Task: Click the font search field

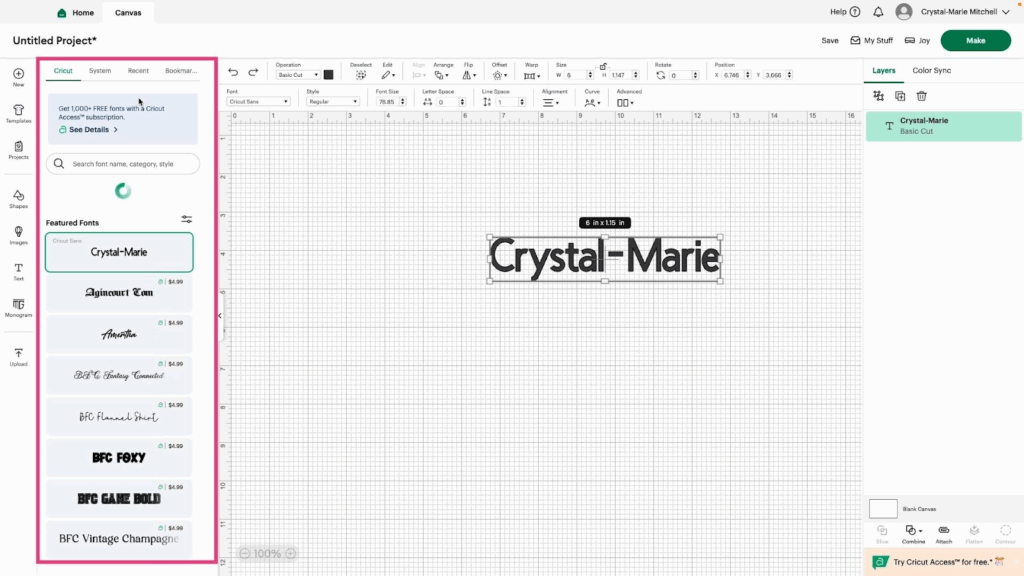Action: tap(123, 164)
